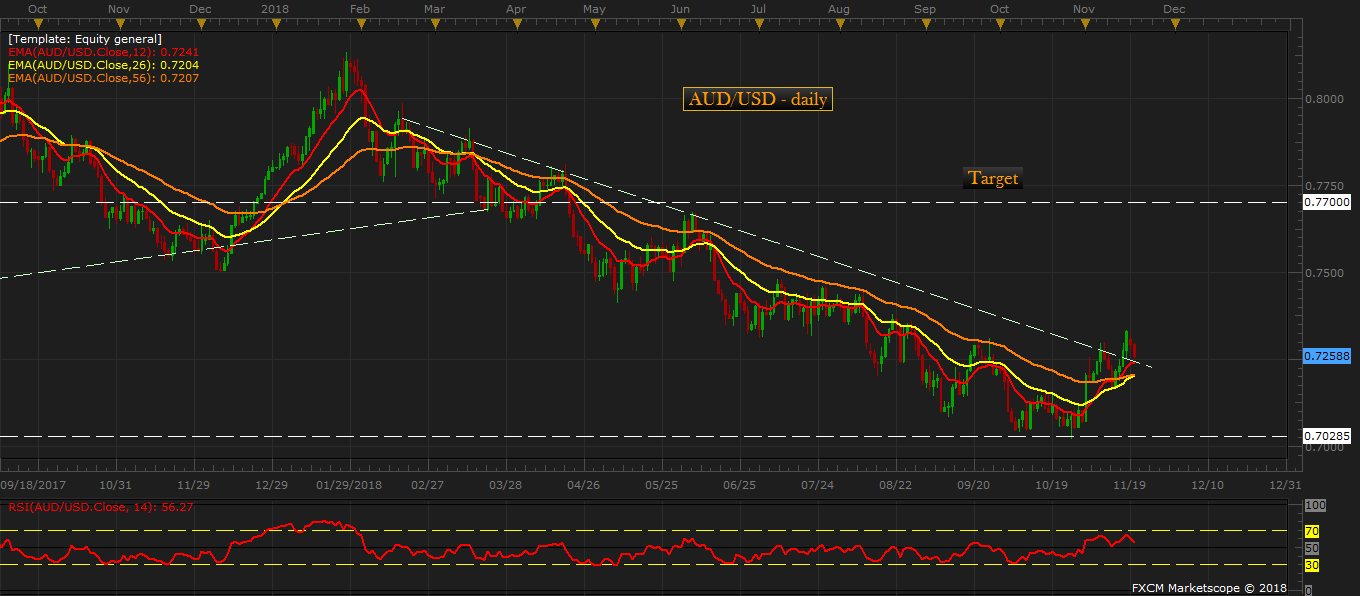The width and height of the screenshot is (1360, 596).
Task: Click the 12/10 date axis label
Action: 1208,484
